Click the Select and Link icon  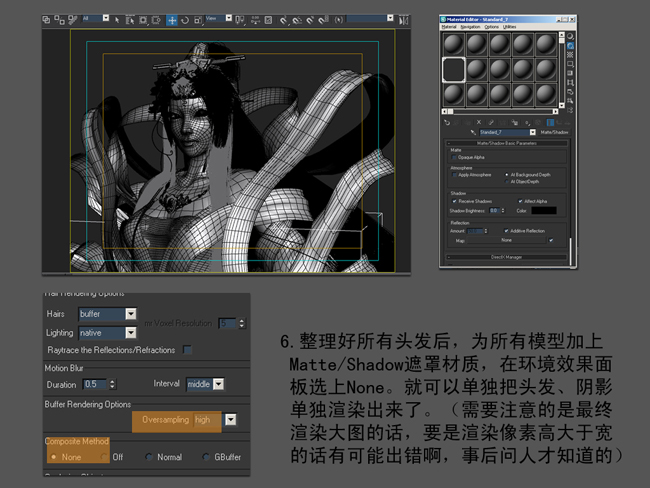(x=46, y=20)
